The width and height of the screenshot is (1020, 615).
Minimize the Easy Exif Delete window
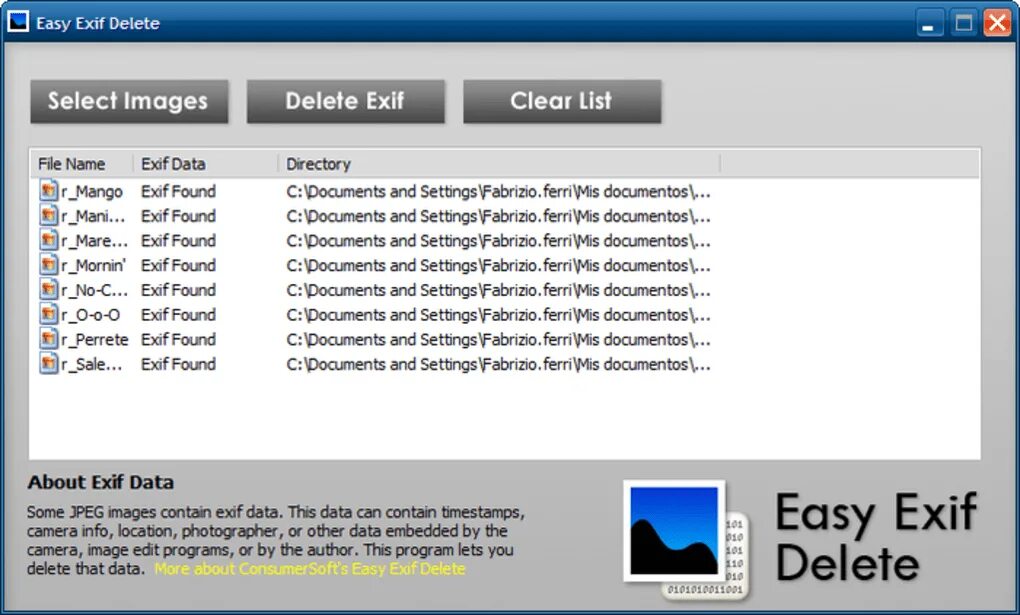(x=929, y=23)
